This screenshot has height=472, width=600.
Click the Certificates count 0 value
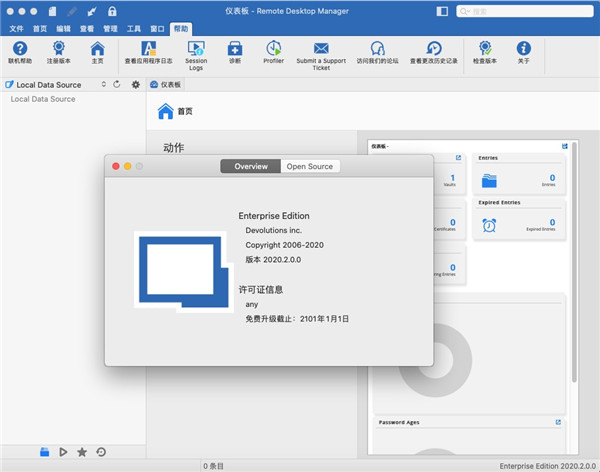pos(453,222)
